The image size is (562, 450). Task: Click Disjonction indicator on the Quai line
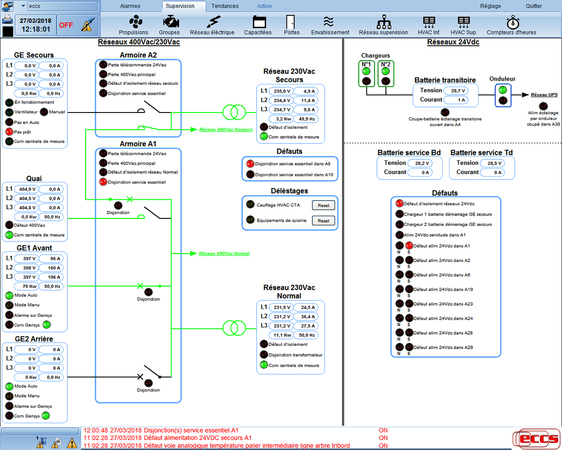pos(118,206)
